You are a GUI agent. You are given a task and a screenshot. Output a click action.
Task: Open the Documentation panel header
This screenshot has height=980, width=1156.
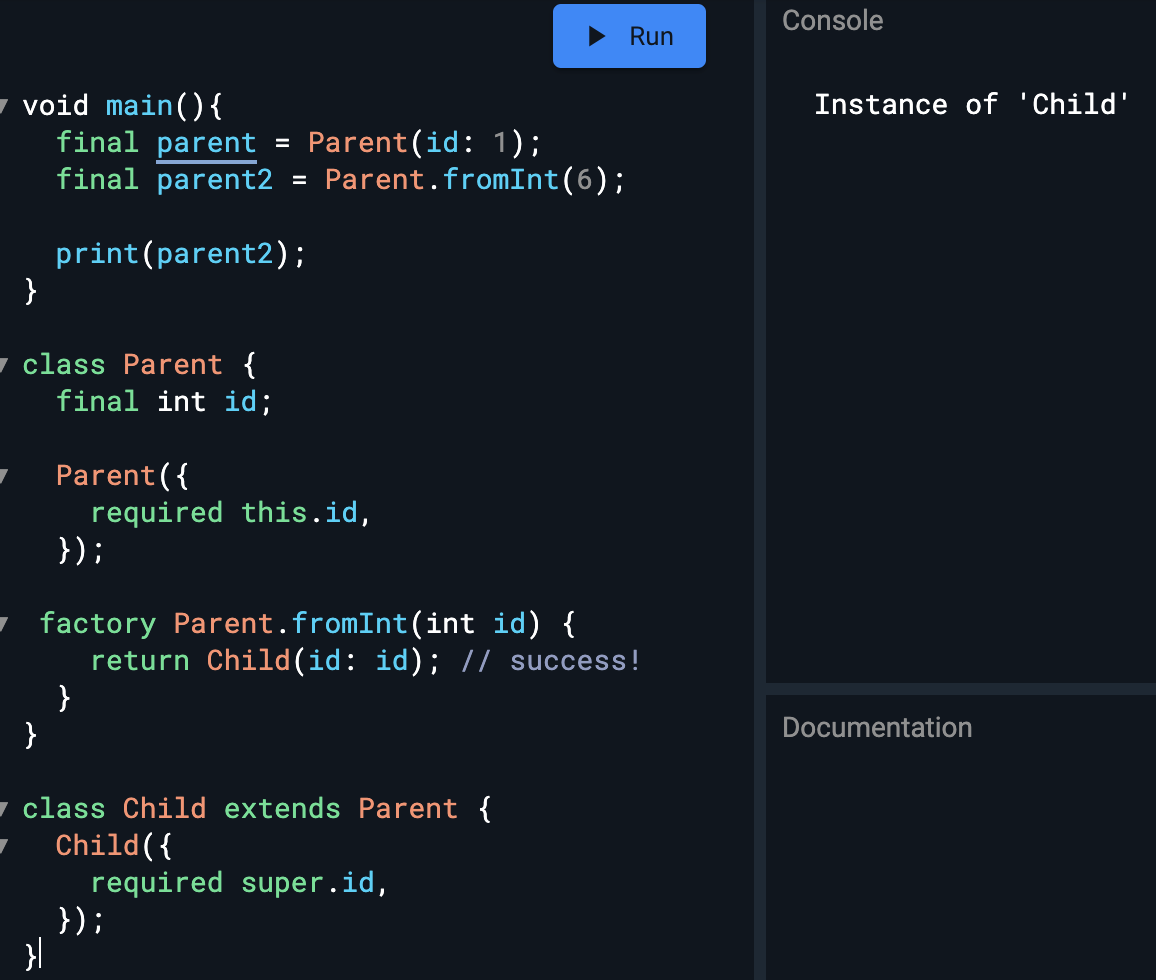(x=877, y=728)
